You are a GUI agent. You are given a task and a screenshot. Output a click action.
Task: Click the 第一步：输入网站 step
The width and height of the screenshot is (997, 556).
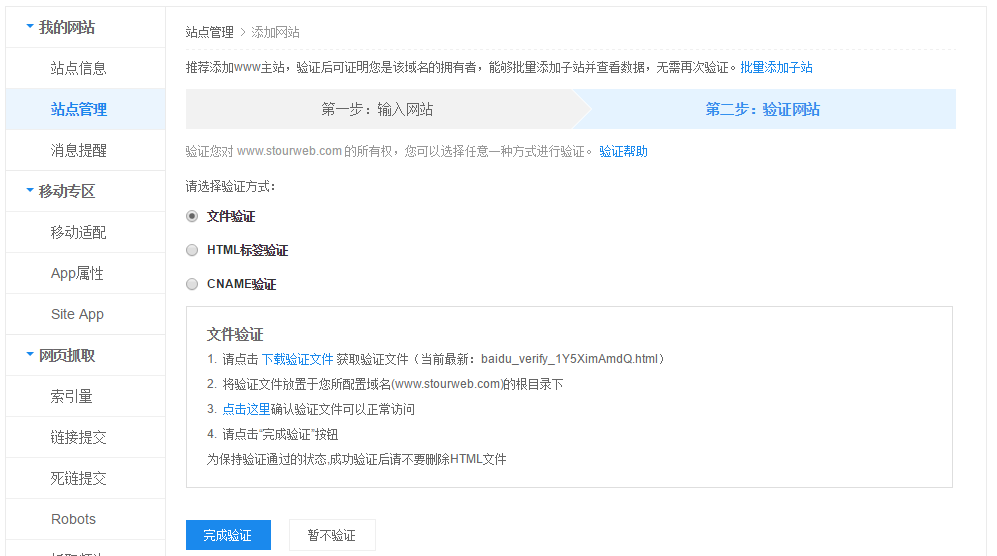[377, 110]
